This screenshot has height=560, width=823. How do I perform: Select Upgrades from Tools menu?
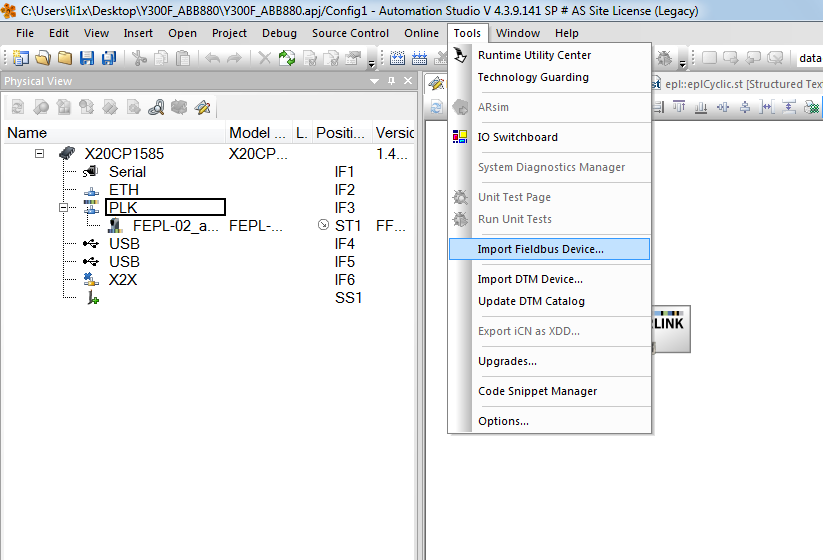click(x=549, y=361)
